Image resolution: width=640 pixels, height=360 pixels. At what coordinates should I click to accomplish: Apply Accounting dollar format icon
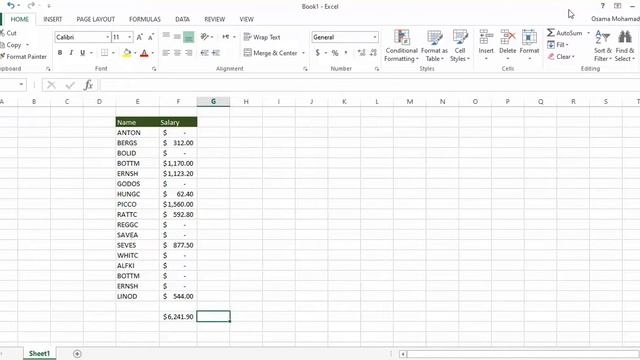coord(318,53)
